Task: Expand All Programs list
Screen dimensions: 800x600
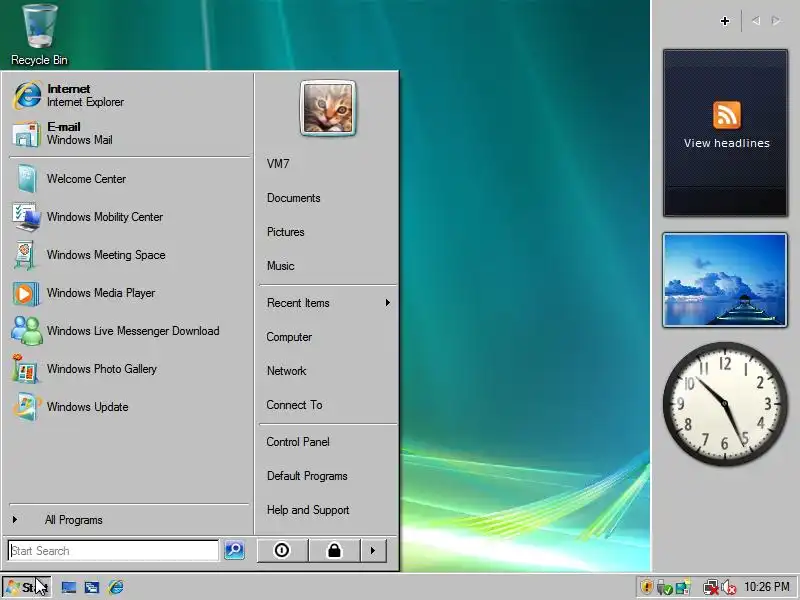Action: (130, 520)
